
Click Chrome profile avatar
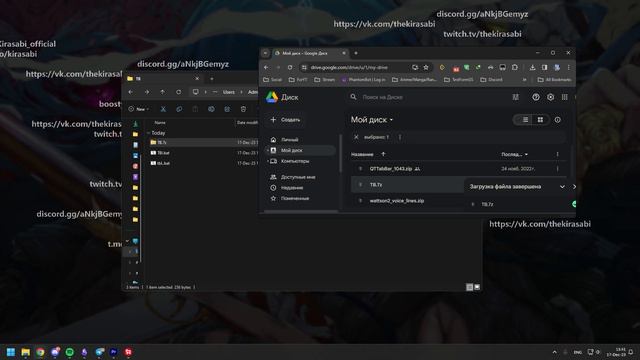[557, 67]
